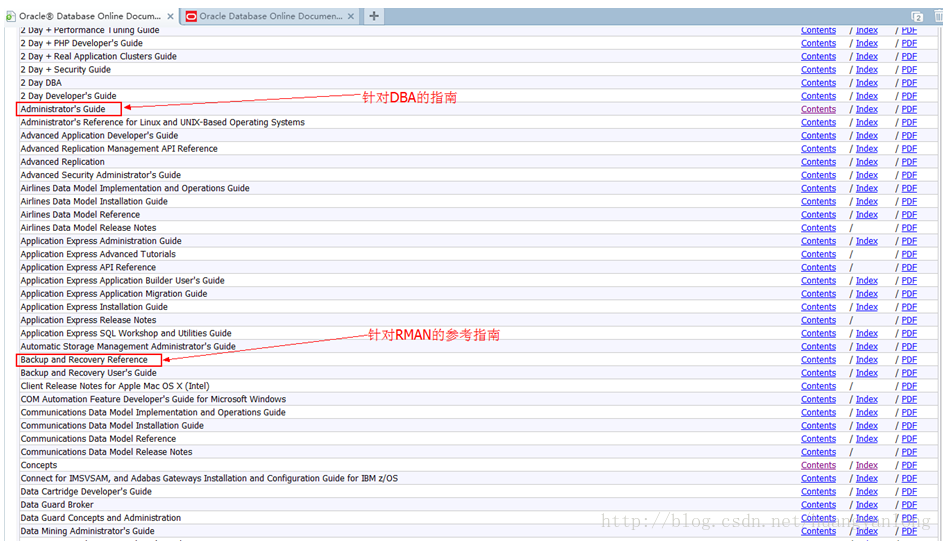Open Contents for Advanced Security Administrator's Guide
Screen dimensions: 943x541
pyautogui.click(x=818, y=175)
